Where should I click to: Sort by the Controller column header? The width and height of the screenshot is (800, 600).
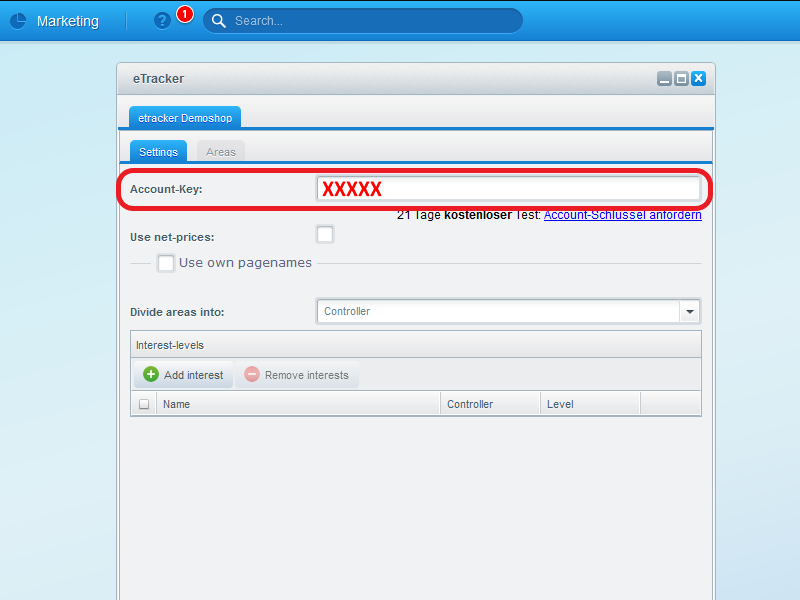tap(490, 404)
